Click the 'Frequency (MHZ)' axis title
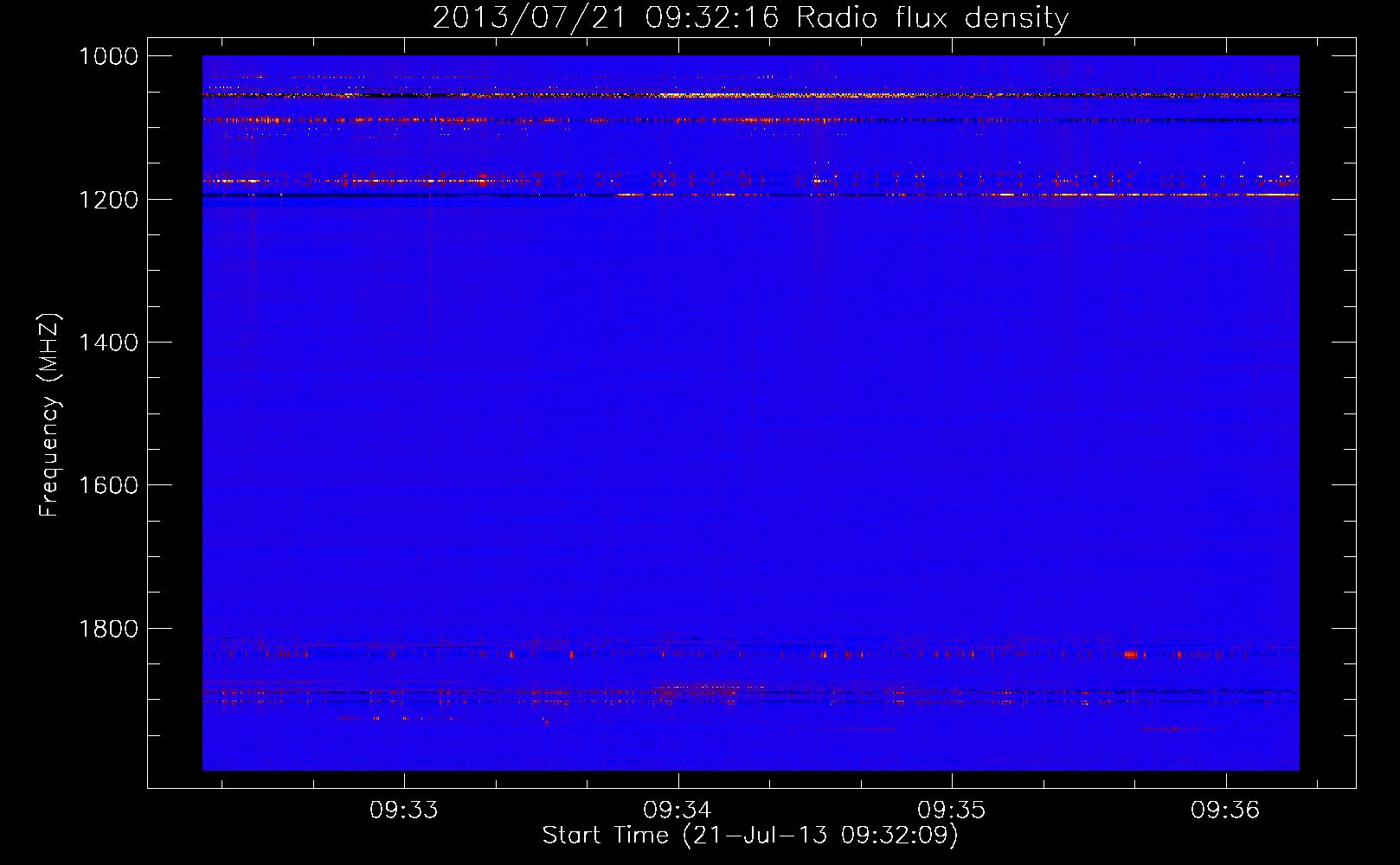Screen dimensions: 1400x865 [x=50, y=415]
